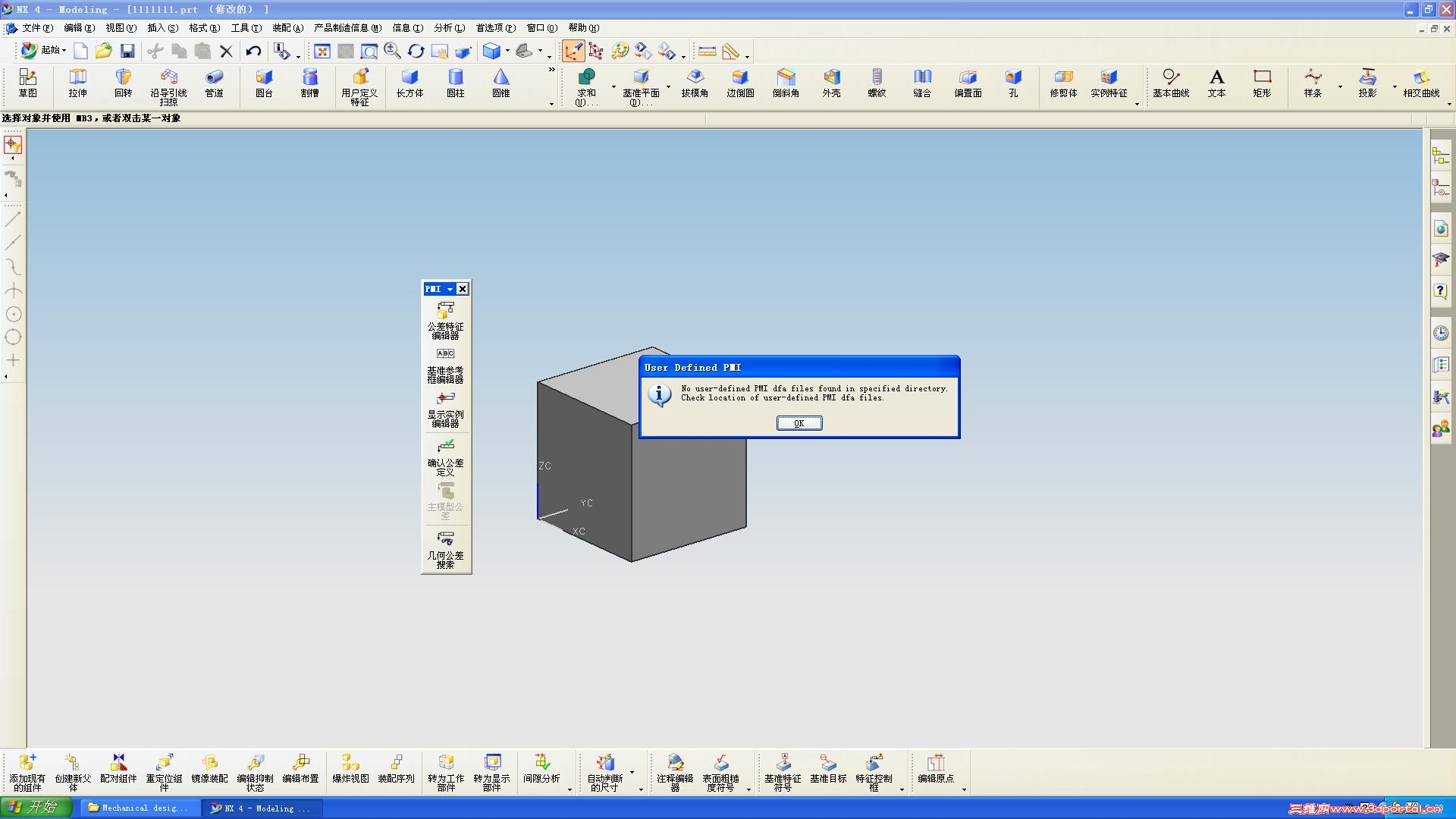The image size is (1456, 819).
Task: Click the 长方体 (Block) primitive icon
Action: tap(409, 77)
